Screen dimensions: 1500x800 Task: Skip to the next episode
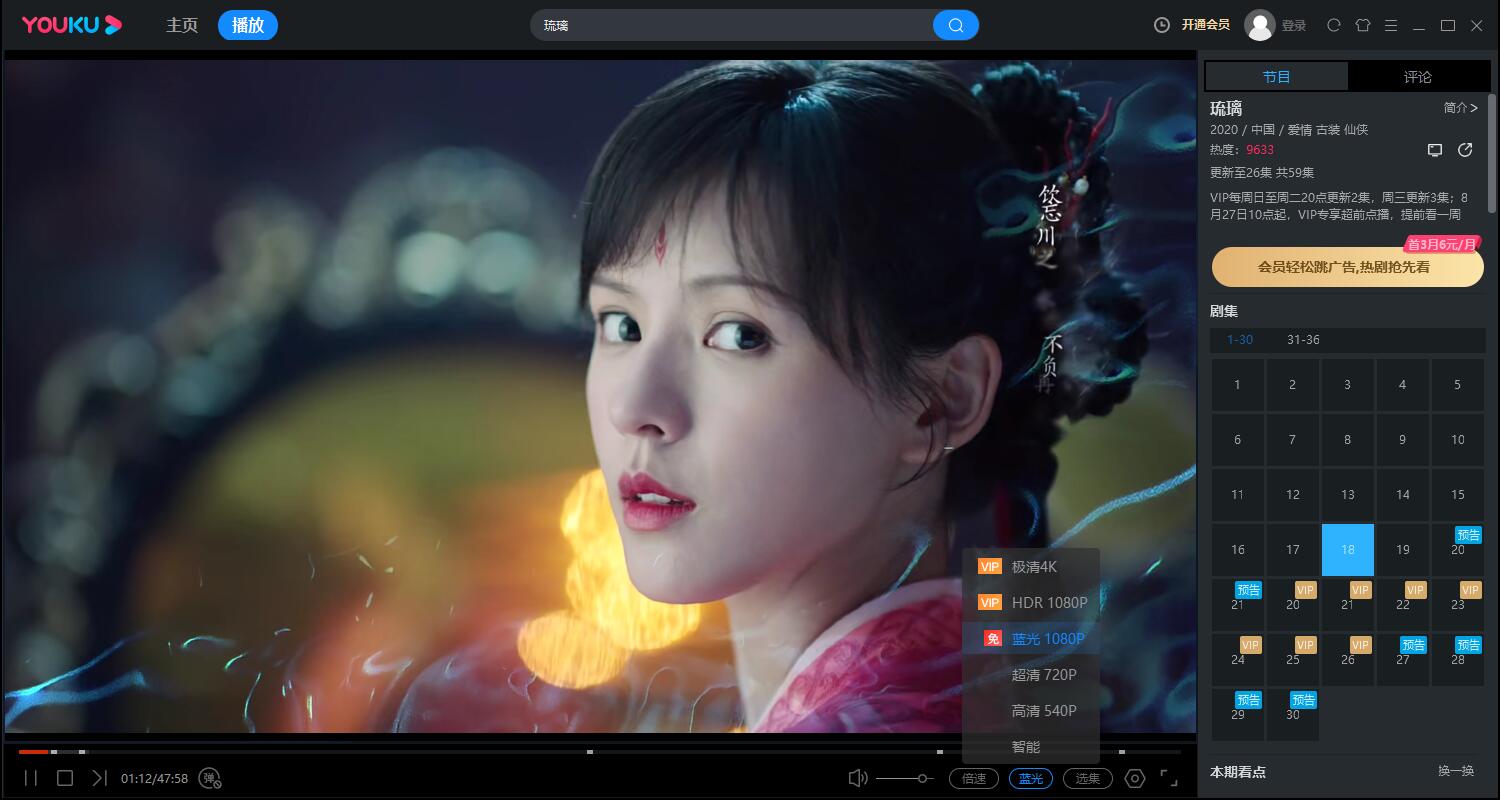pyautogui.click(x=99, y=778)
